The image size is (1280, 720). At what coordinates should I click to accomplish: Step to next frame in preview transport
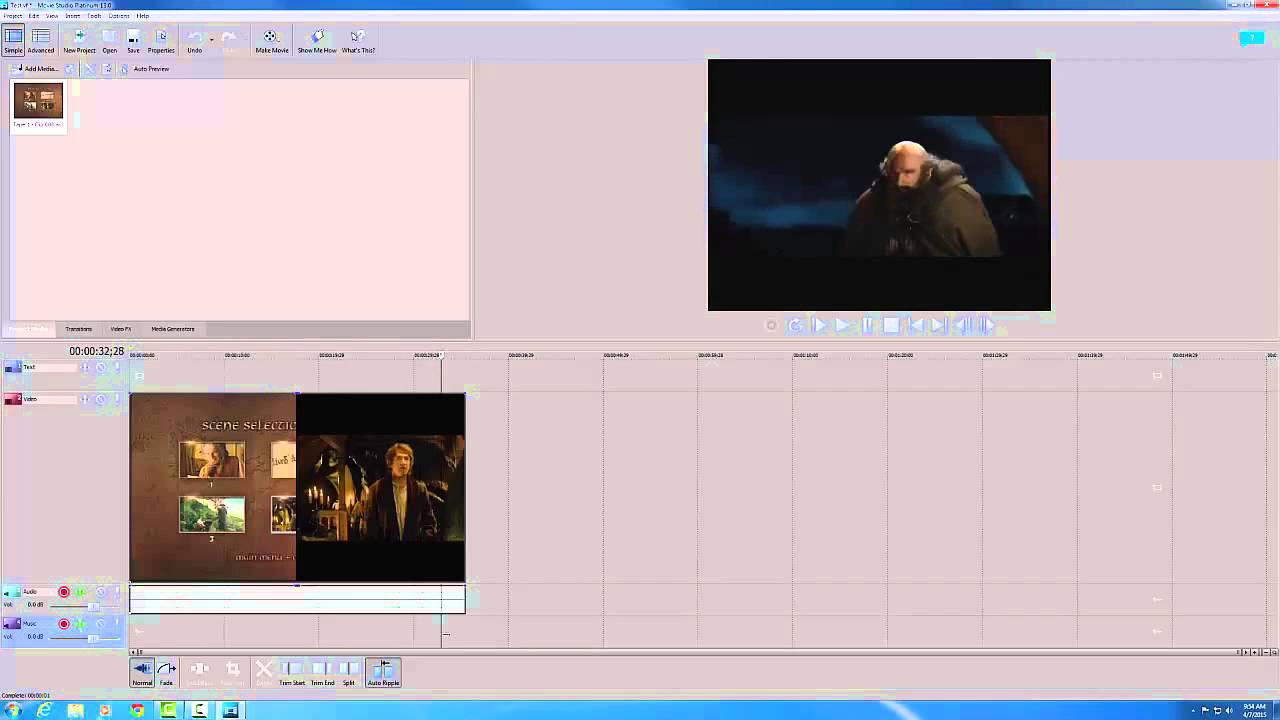986,325
